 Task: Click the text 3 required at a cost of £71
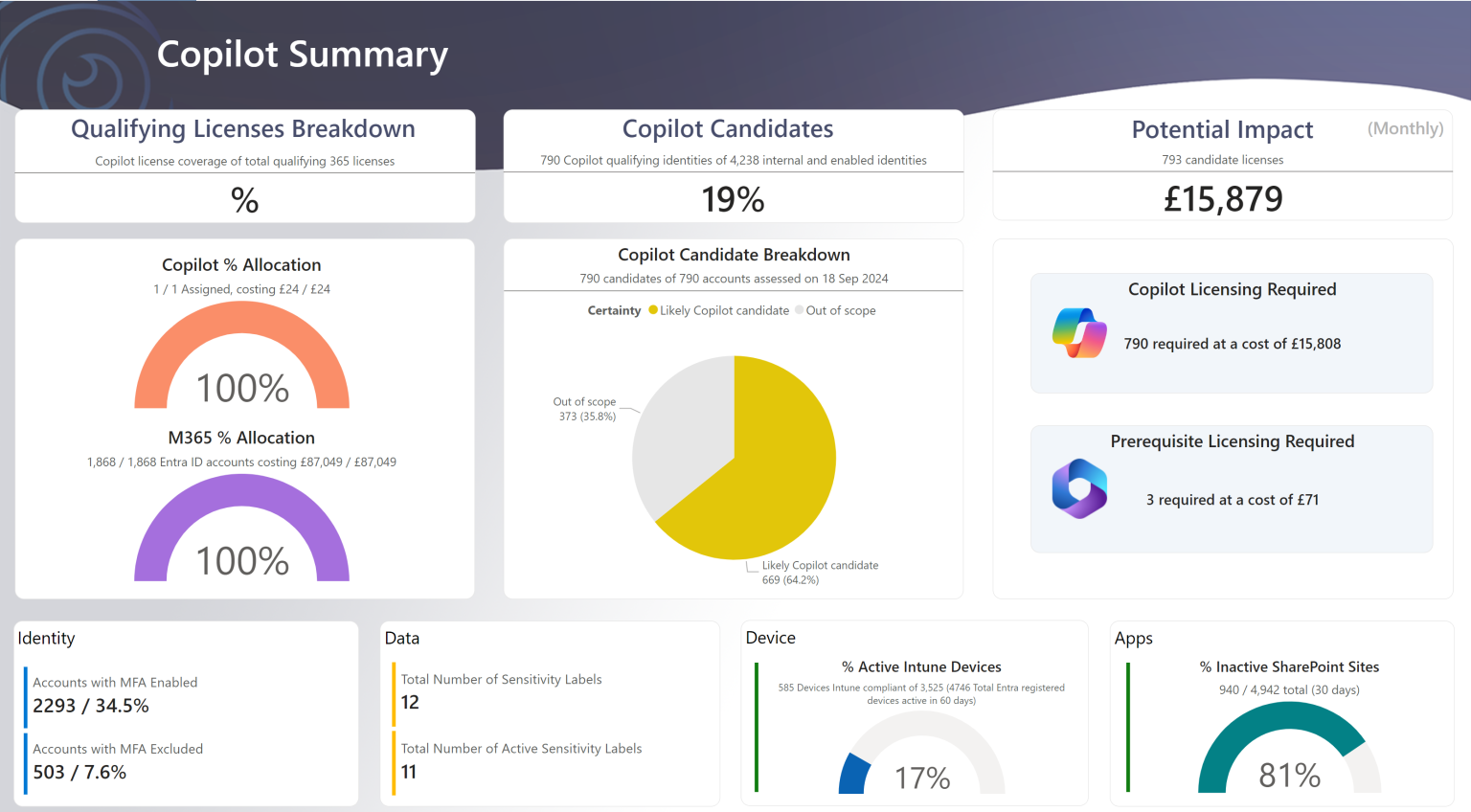coord(1233,499)
